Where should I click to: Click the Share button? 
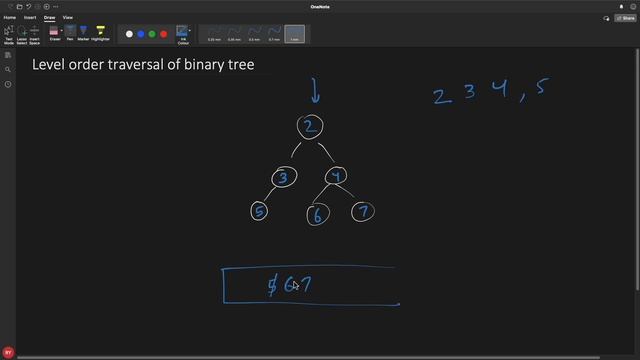click(x=625, y=18)
